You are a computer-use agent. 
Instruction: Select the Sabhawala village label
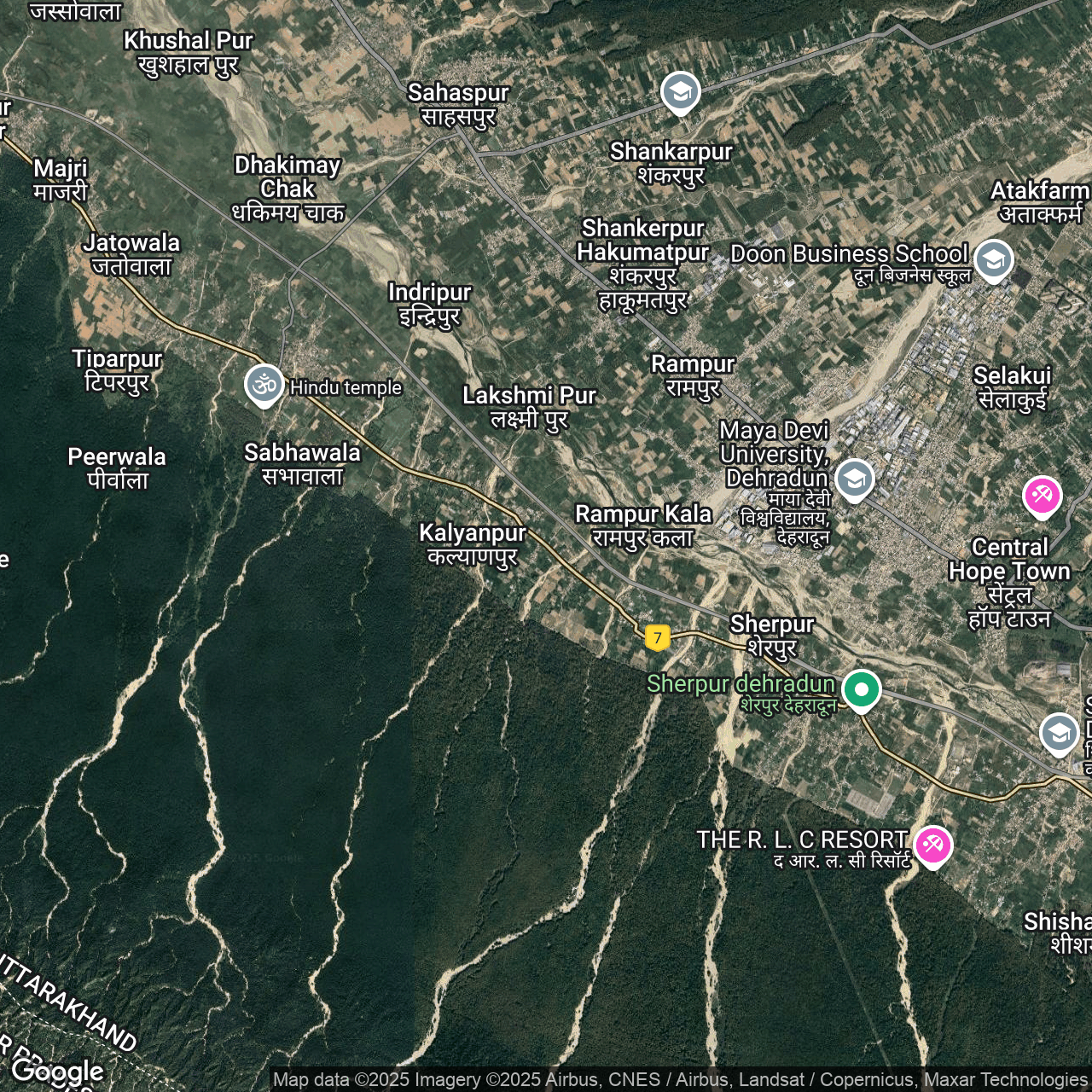302,463
